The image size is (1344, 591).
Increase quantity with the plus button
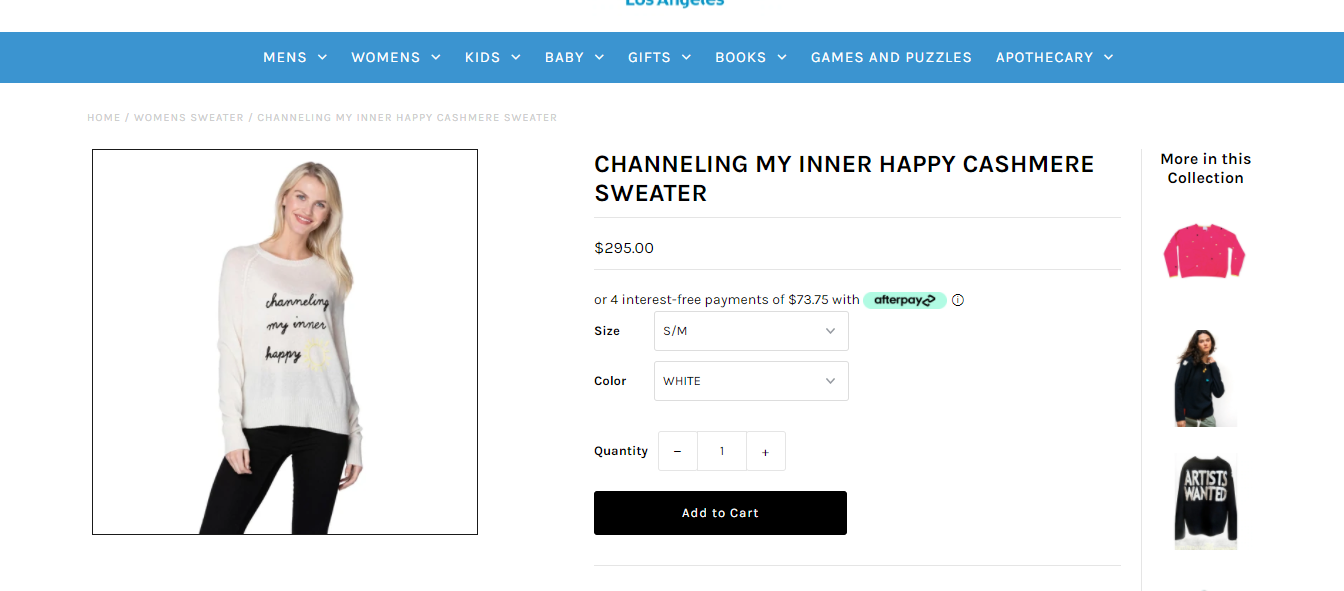pos(765,452)
